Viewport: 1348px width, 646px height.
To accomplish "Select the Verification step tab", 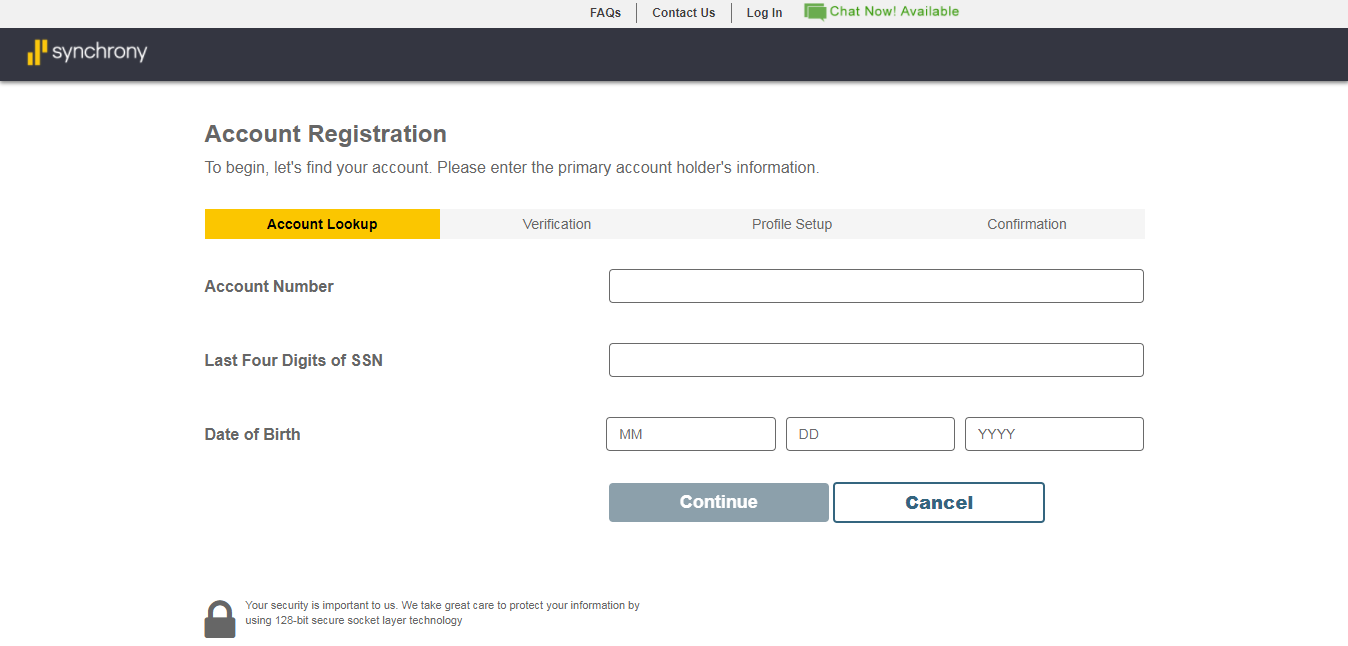I will (x=557, y=224).
